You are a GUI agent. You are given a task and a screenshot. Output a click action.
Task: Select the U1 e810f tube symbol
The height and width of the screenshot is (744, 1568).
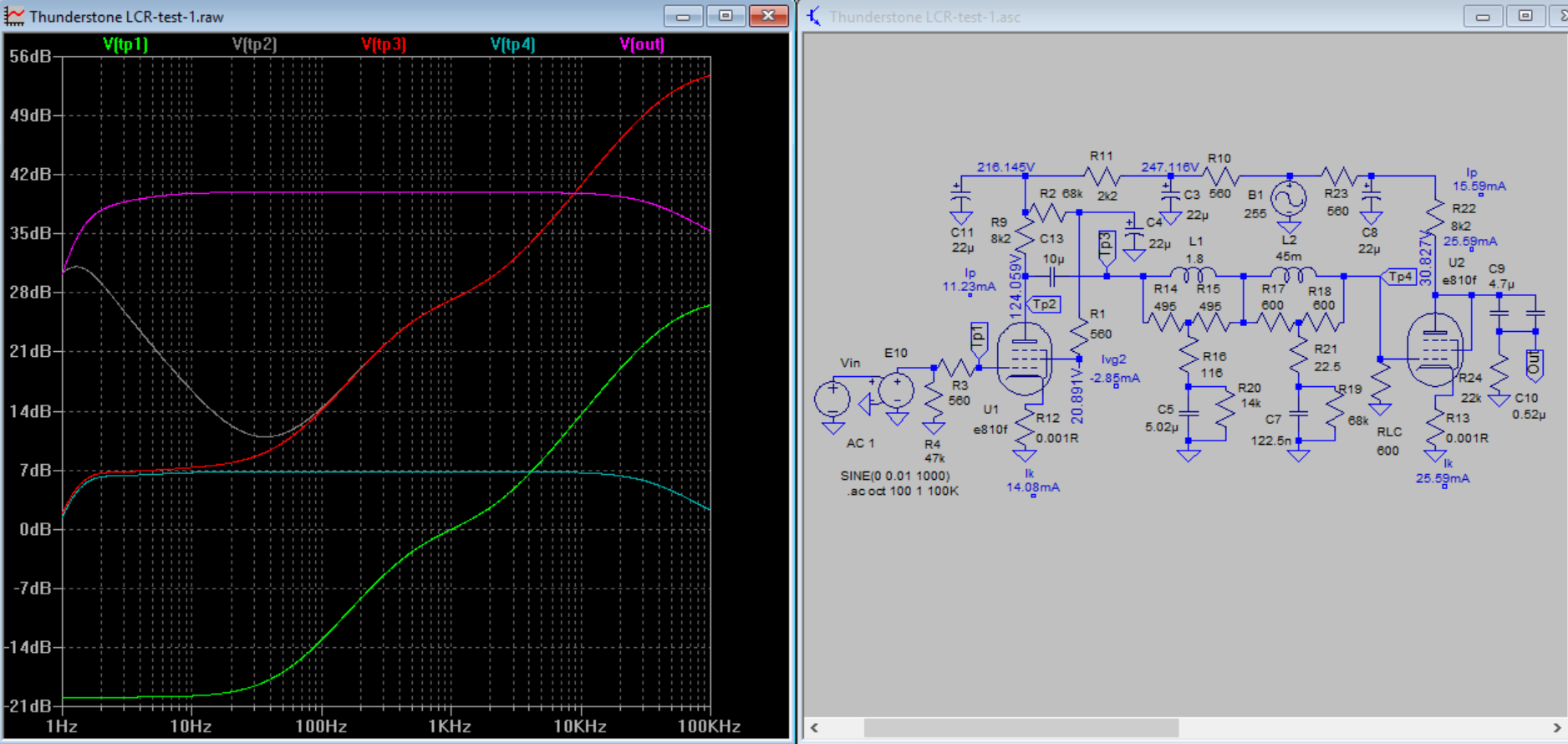[1025, 359]
